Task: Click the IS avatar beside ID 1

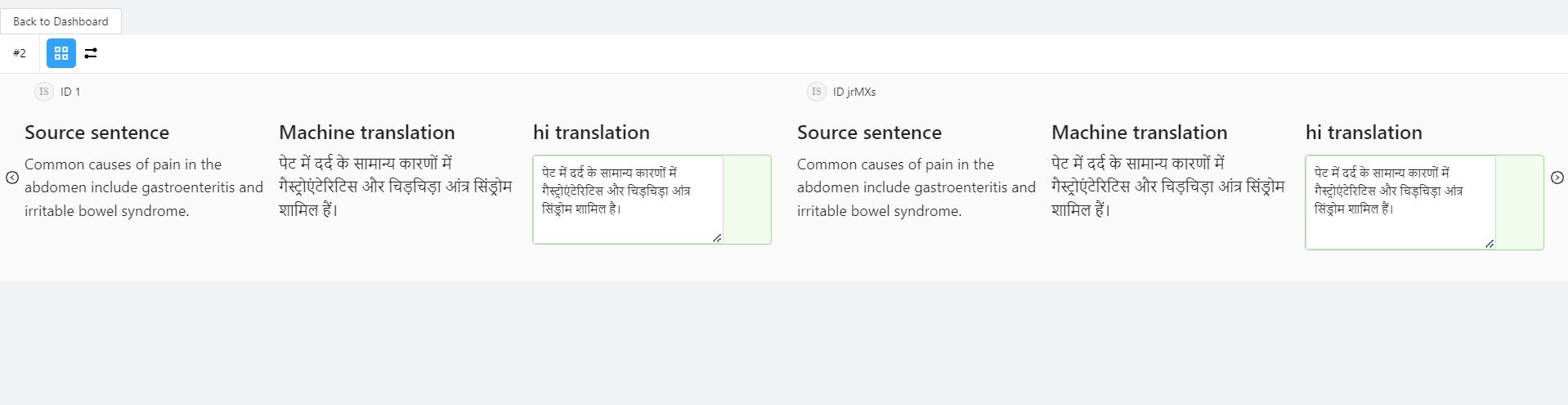Action: (44, 92)
